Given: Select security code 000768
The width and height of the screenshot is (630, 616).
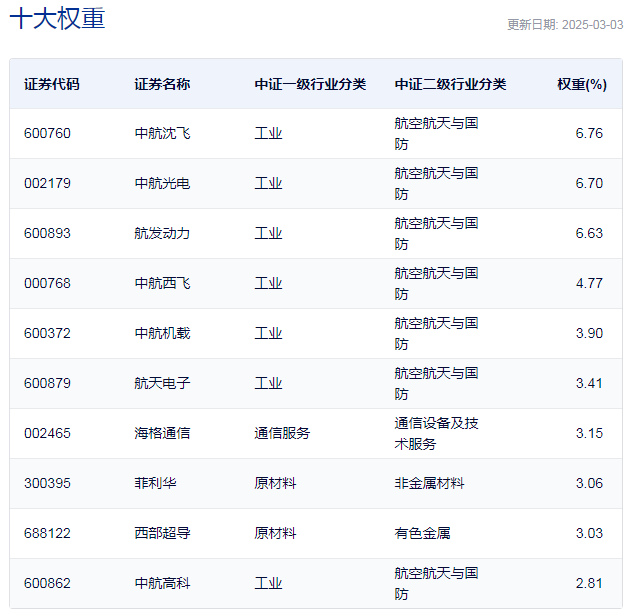Looking at the screenshot, I should coord(47,283).
